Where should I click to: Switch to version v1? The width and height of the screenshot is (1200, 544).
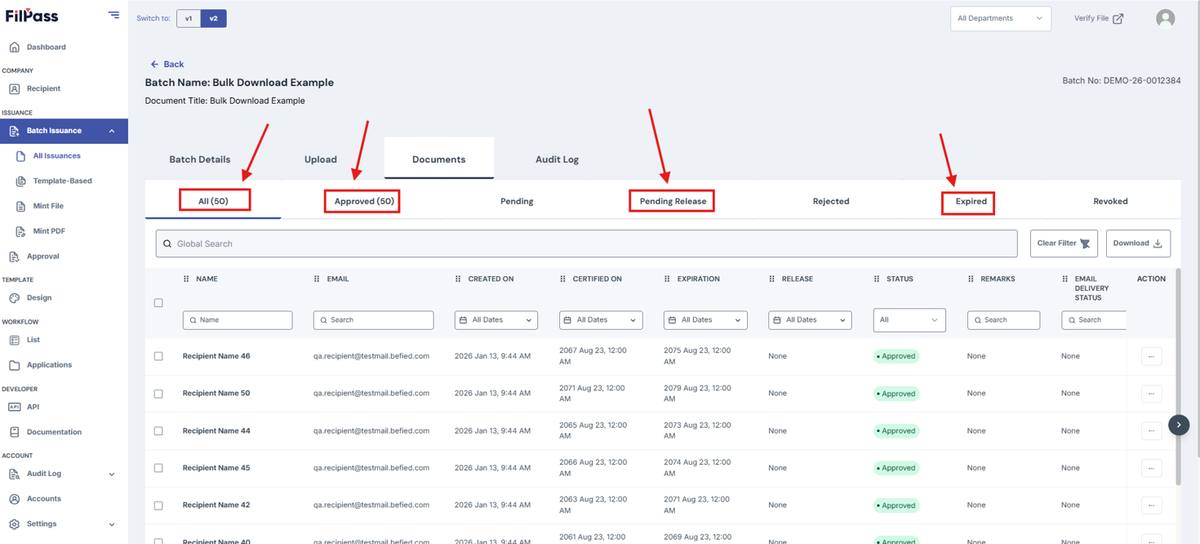click(189, 18)
